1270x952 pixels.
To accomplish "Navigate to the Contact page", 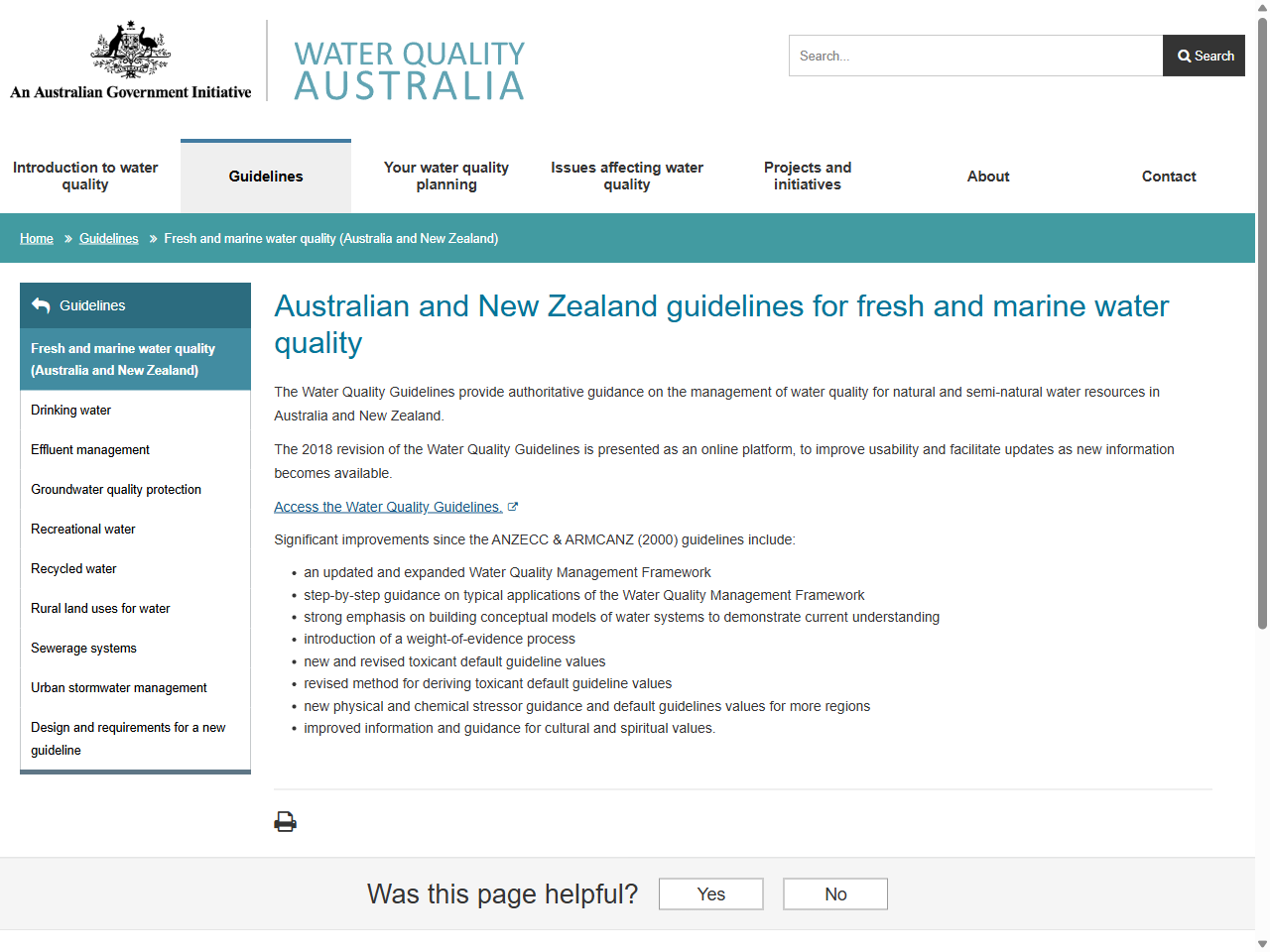I will tap(1169, 176).
